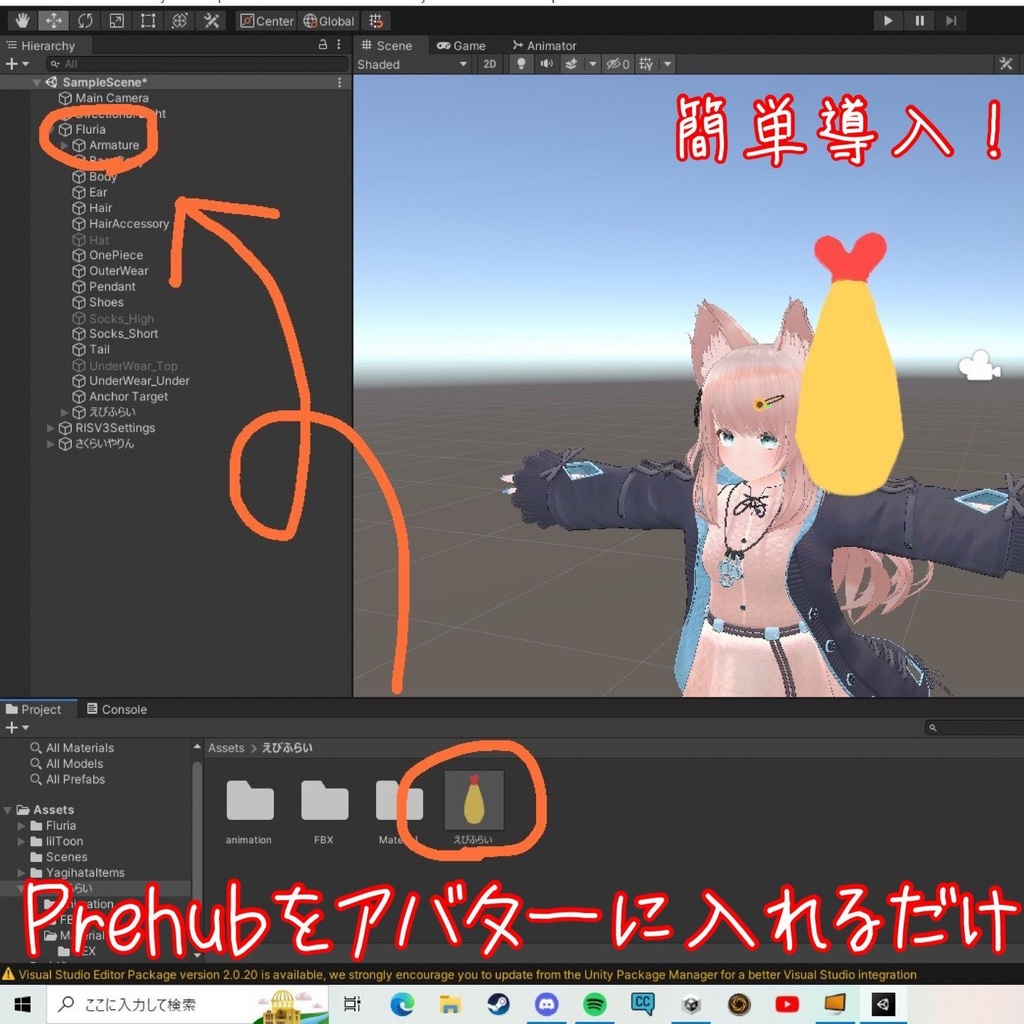
Task: Select Main Camera in Hierarchy
Action: pos(112,98)
